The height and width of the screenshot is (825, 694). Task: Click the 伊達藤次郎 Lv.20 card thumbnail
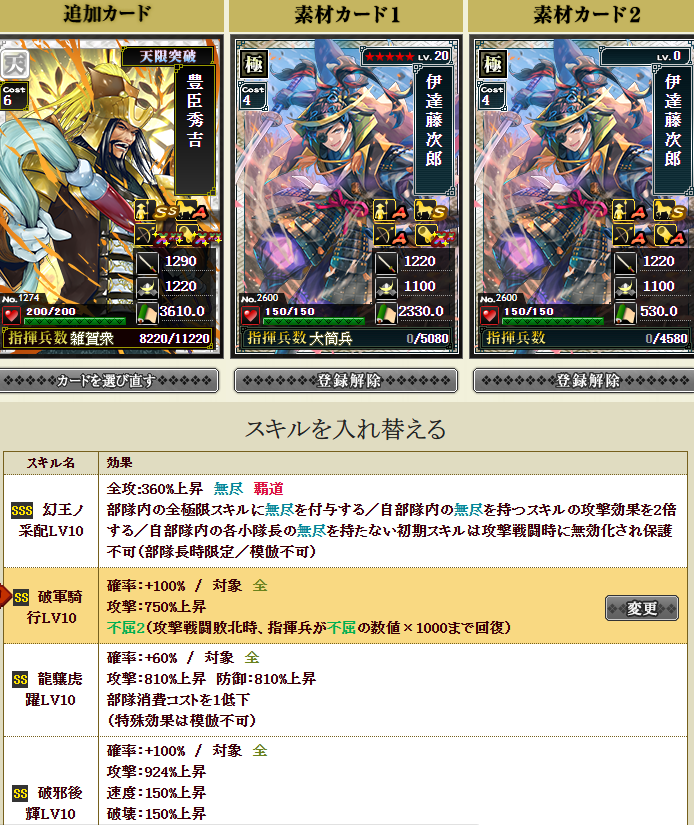346,197
